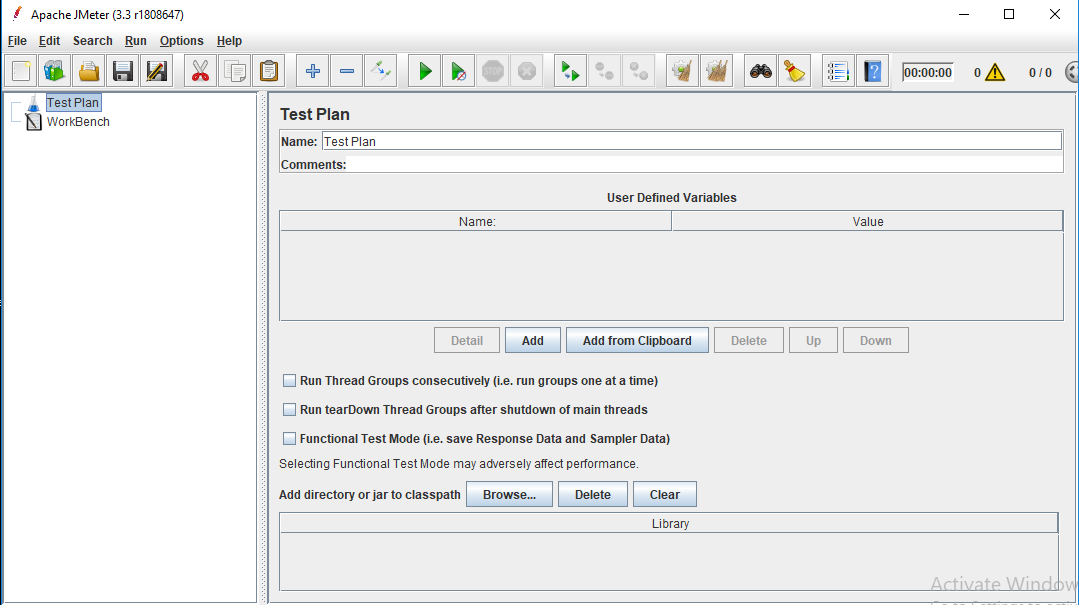Click the Shutdown icon
The width and height of the screenshot is (1079, 605).
527,71
